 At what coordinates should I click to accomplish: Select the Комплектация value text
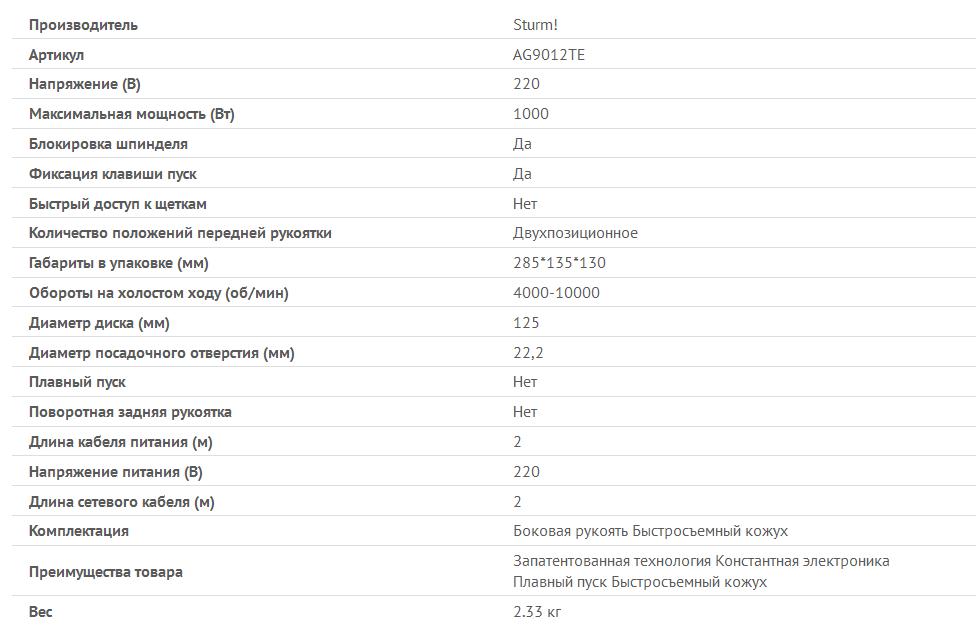(x=650, y=532)
